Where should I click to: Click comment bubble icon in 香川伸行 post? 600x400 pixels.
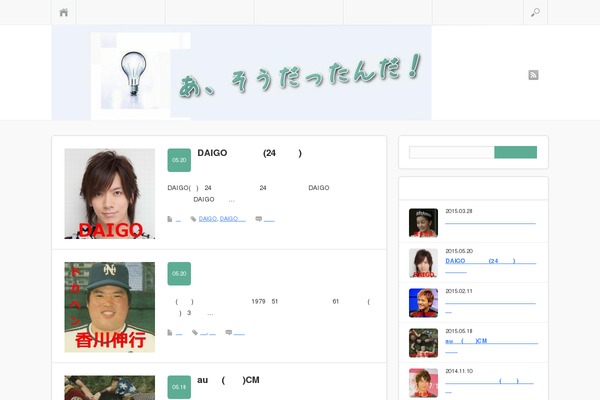click(x=228, y=332)
